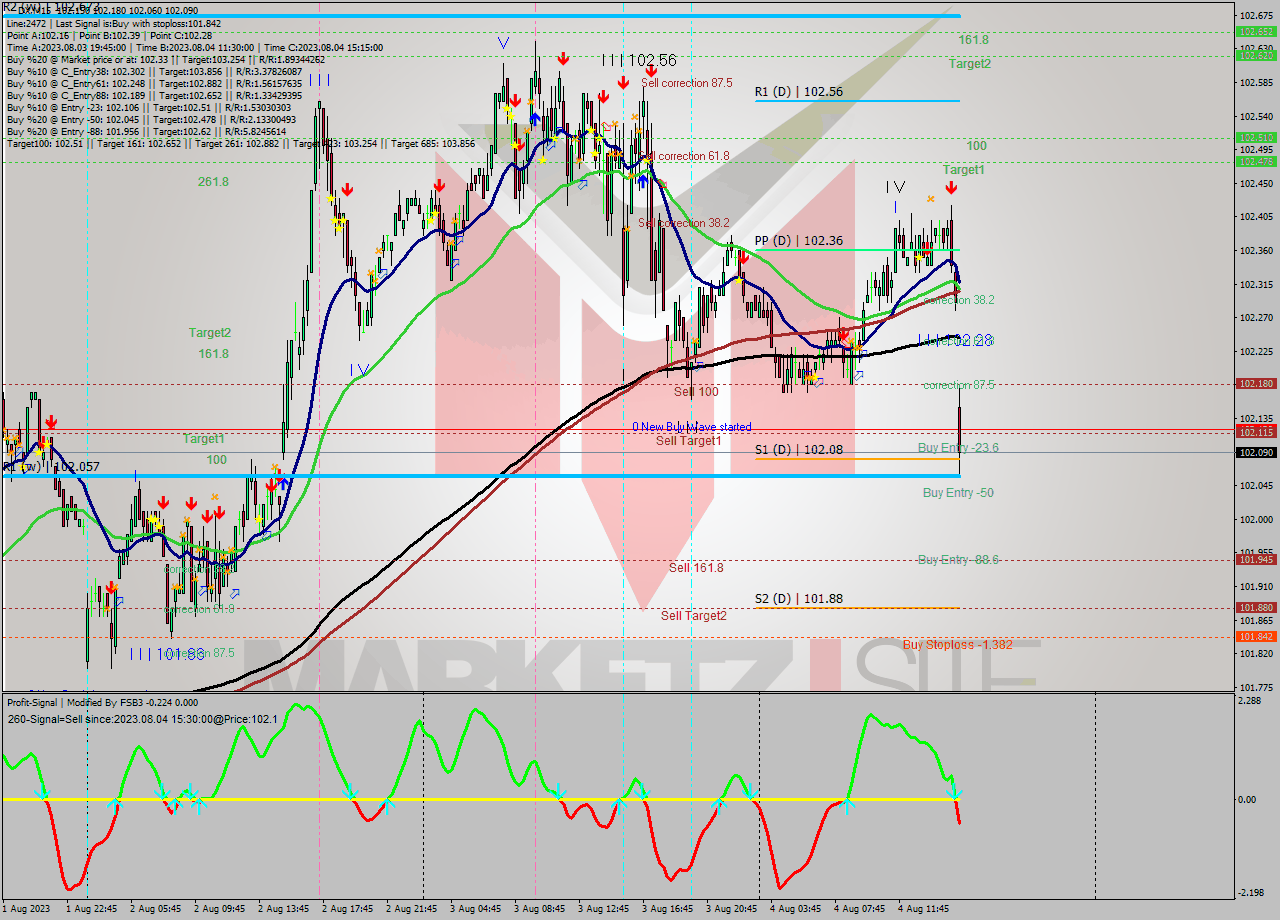1280x920 pixels.
Task: Click the 102.360 price axis value
Action: tap(1256, 251)
